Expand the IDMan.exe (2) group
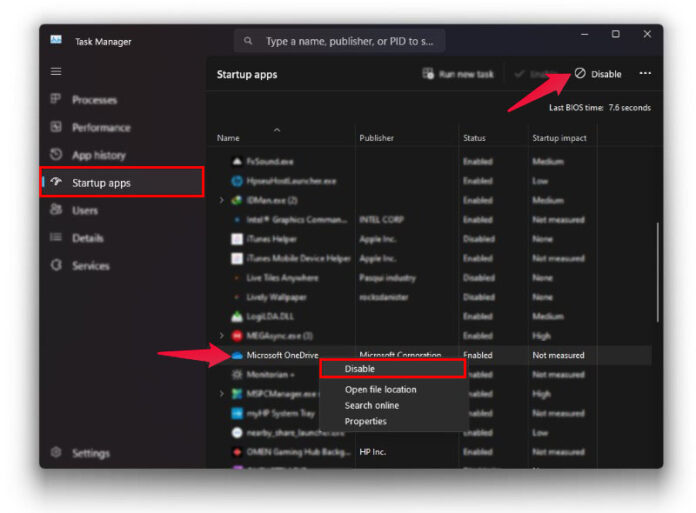The height and width of the screenshot is (513, 696). 222,200
